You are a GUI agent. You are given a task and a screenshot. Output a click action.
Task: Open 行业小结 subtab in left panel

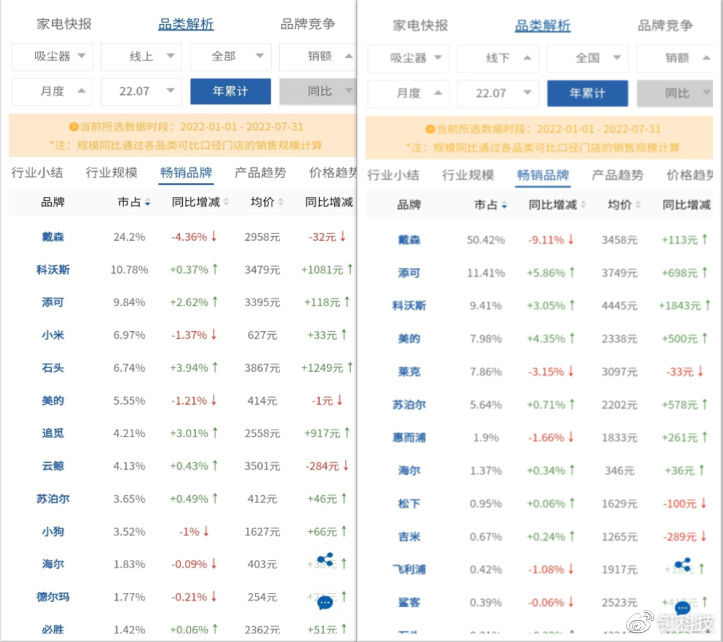click(37, 173)
